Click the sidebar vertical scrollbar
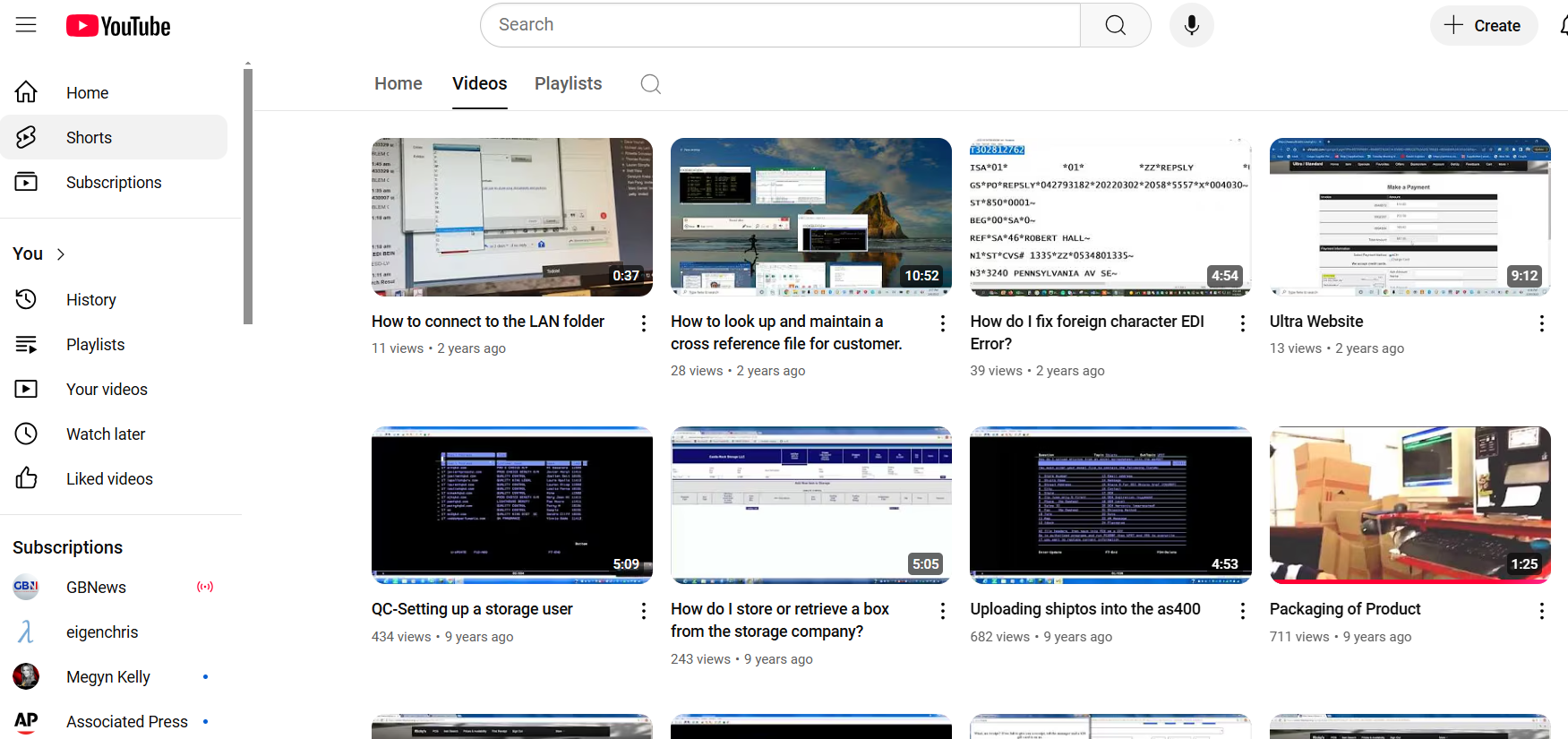 click(x=248, y=197)
